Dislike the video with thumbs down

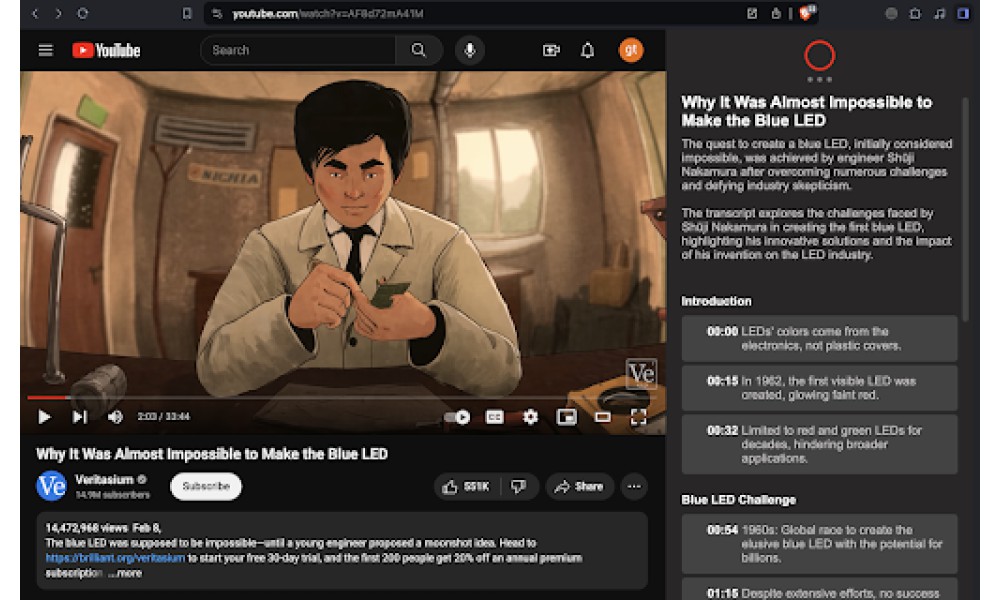point(518,487)
